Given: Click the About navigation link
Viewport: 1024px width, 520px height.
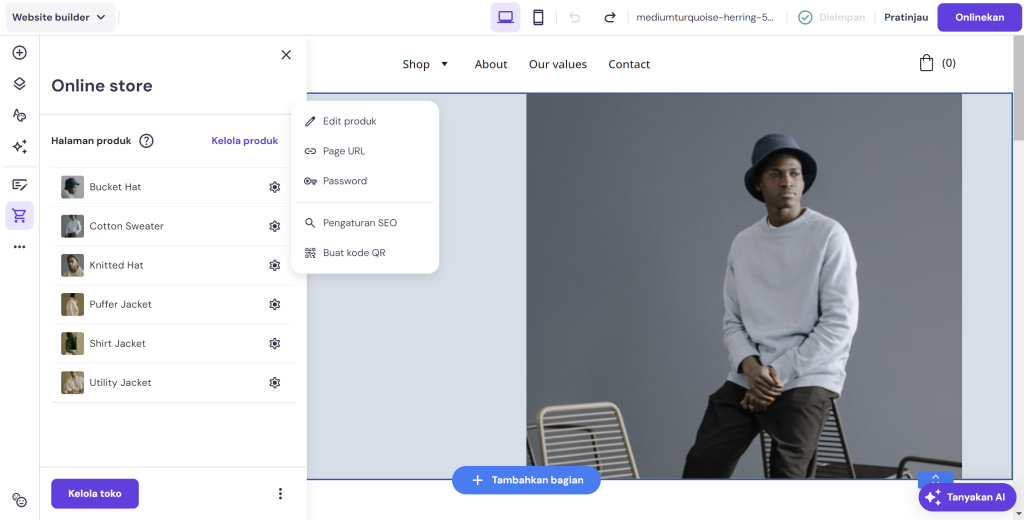Looking at the screenshot, I should pyautogui.click(x=491, y=64).
